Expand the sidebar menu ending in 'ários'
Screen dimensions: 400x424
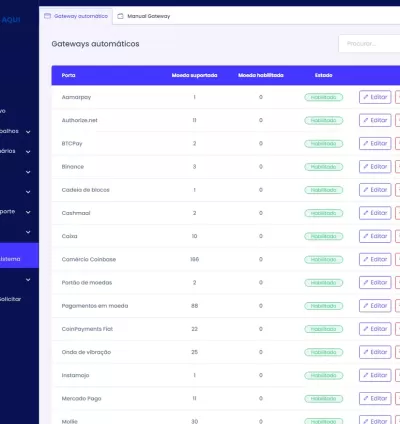[28, 152]
